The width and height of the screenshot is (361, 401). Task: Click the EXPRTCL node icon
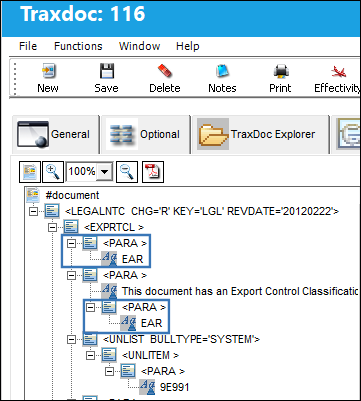coord(71,227)
